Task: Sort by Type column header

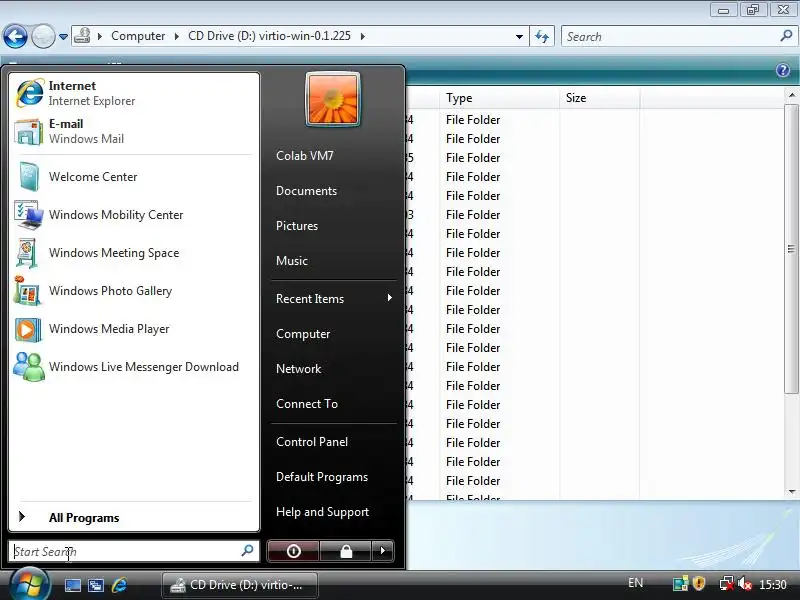Action: (499, 97)
